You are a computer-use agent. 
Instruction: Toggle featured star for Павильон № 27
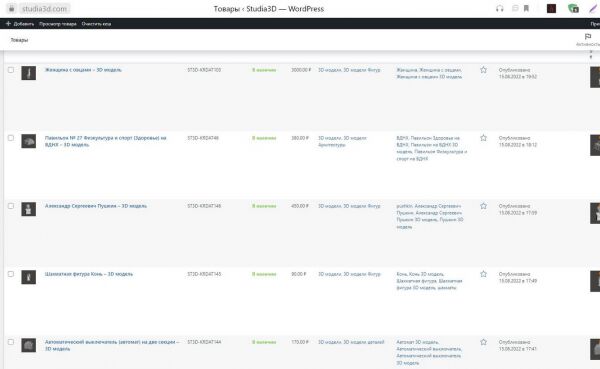pos(483,138)
